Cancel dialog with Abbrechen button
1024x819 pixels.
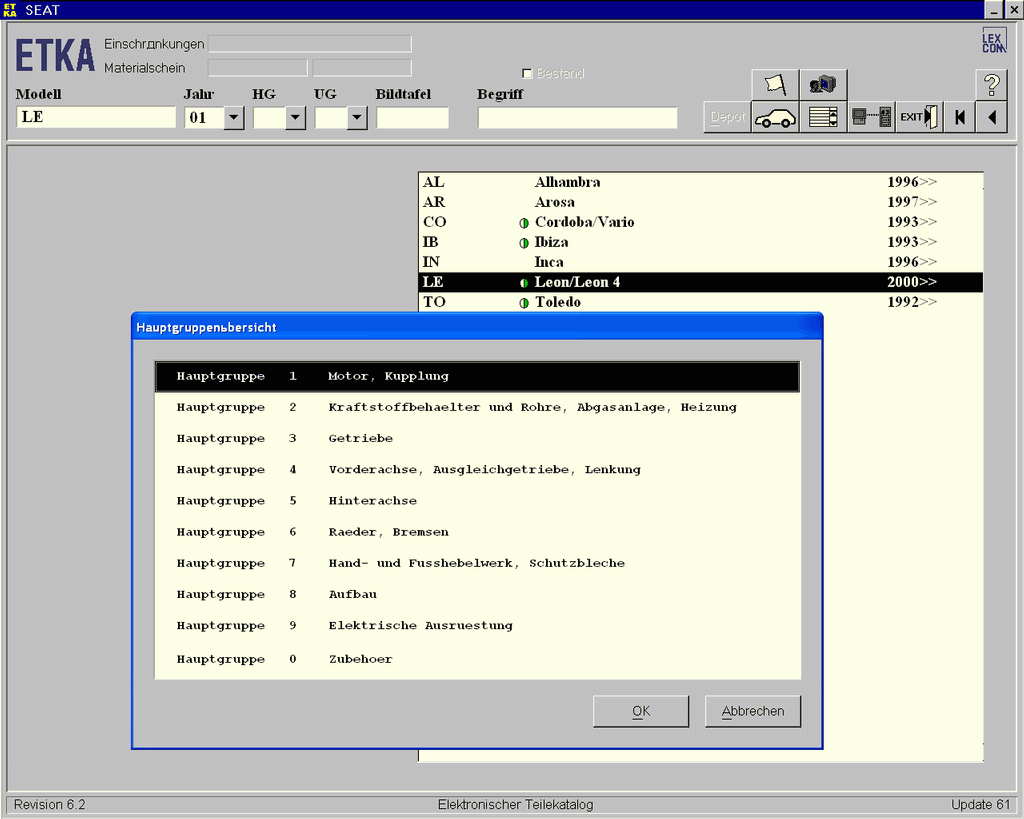click(x=753, y=711)
